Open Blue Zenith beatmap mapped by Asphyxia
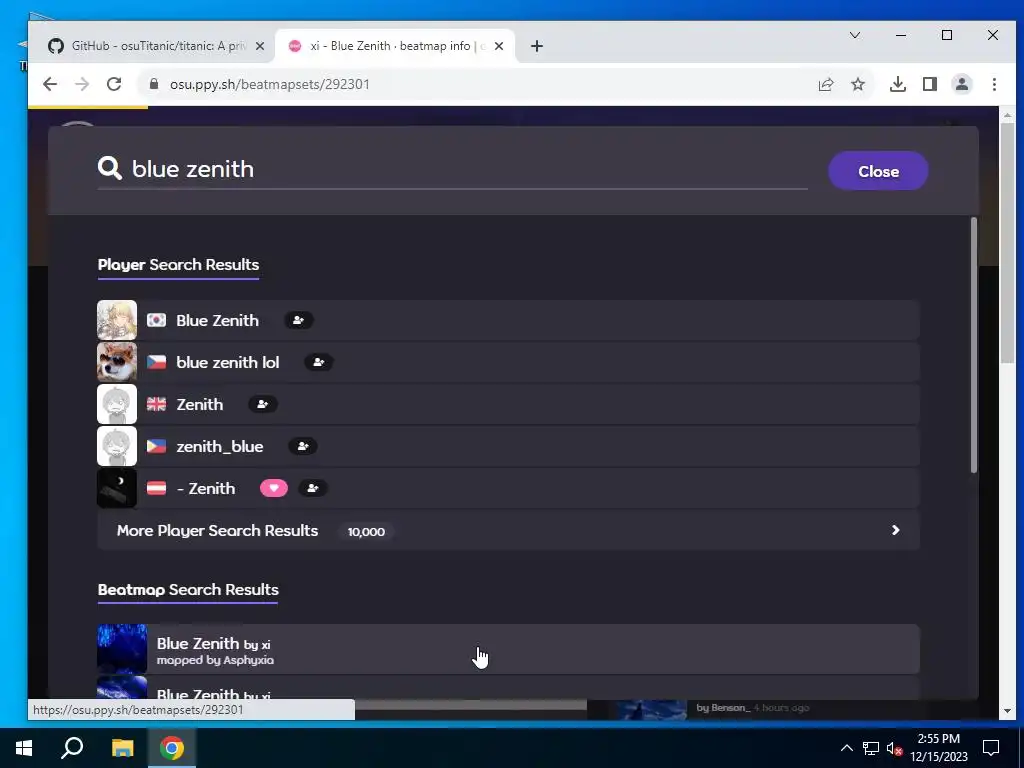The width and height of the screenshot is (1024, 768). point(508,649)
